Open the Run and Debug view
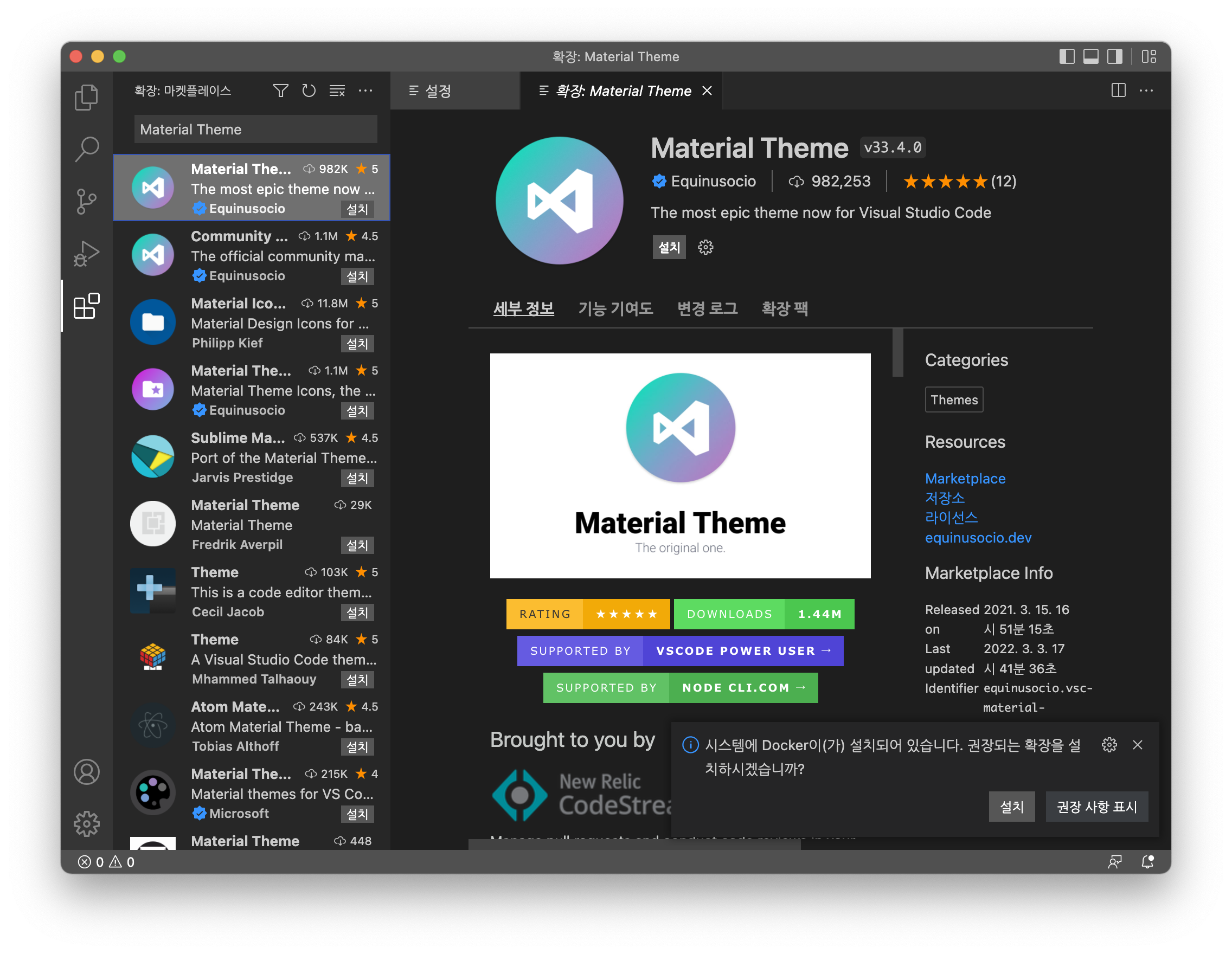 pyautogui.click(x=86, y=254)
